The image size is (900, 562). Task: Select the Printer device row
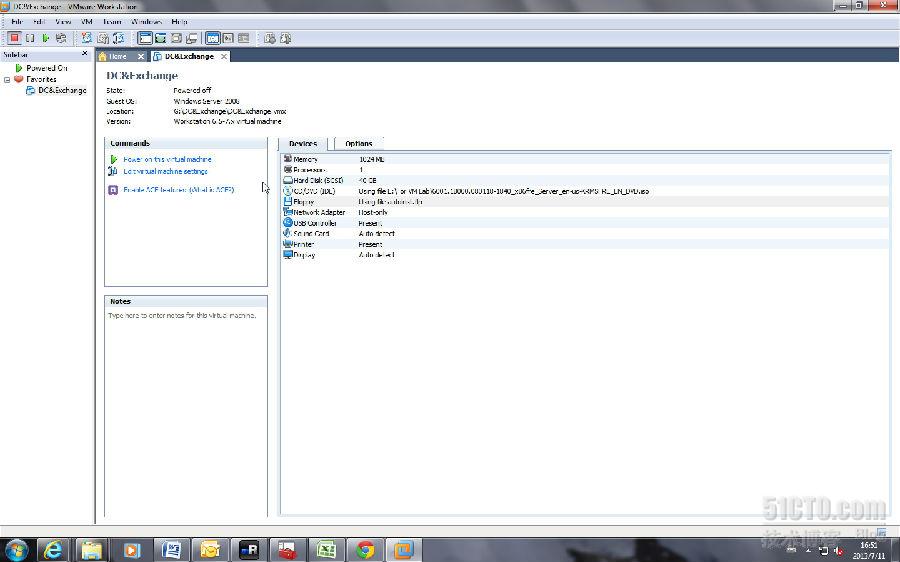585,244
